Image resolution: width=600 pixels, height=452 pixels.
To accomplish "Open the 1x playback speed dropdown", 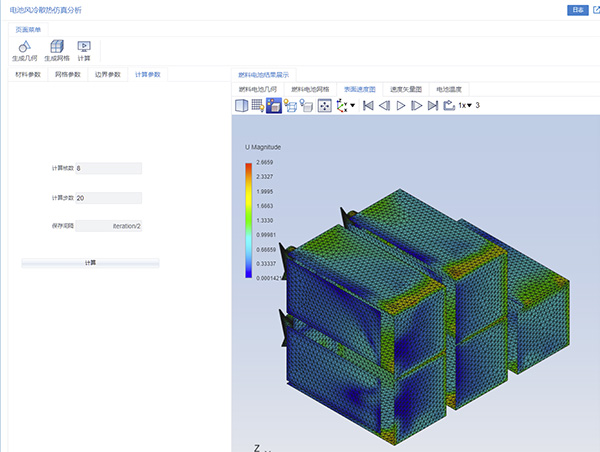I will click(x=465, y=105).
